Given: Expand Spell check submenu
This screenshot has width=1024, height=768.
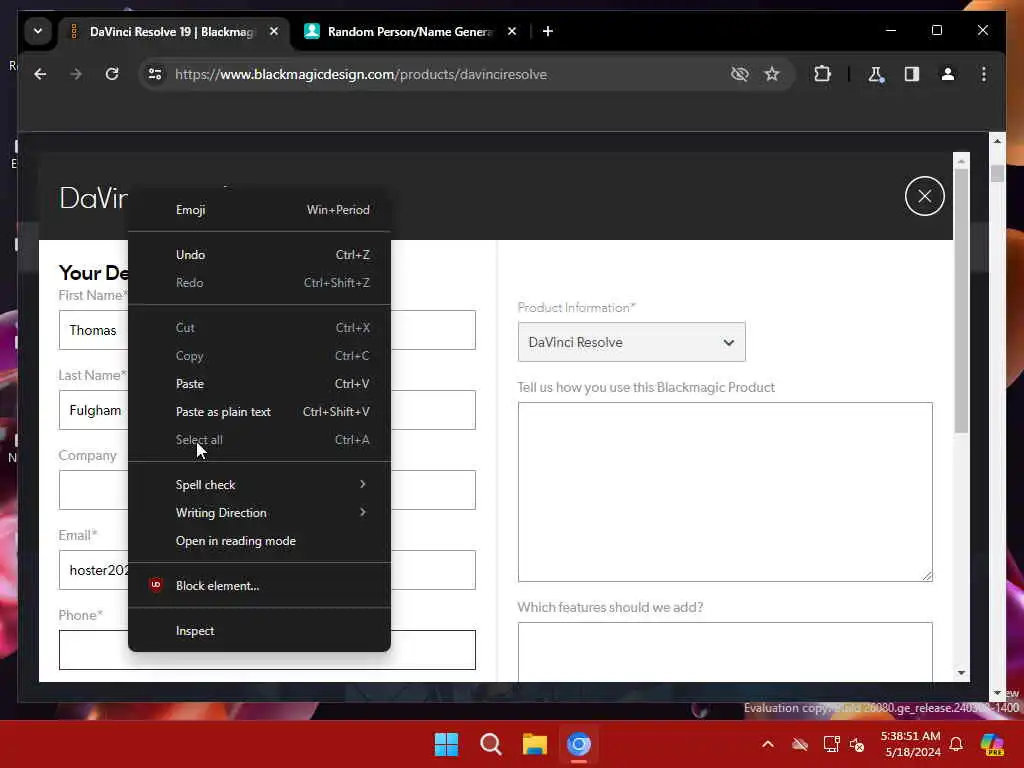Looking at the screenshot, I should (x=259, y=485).
